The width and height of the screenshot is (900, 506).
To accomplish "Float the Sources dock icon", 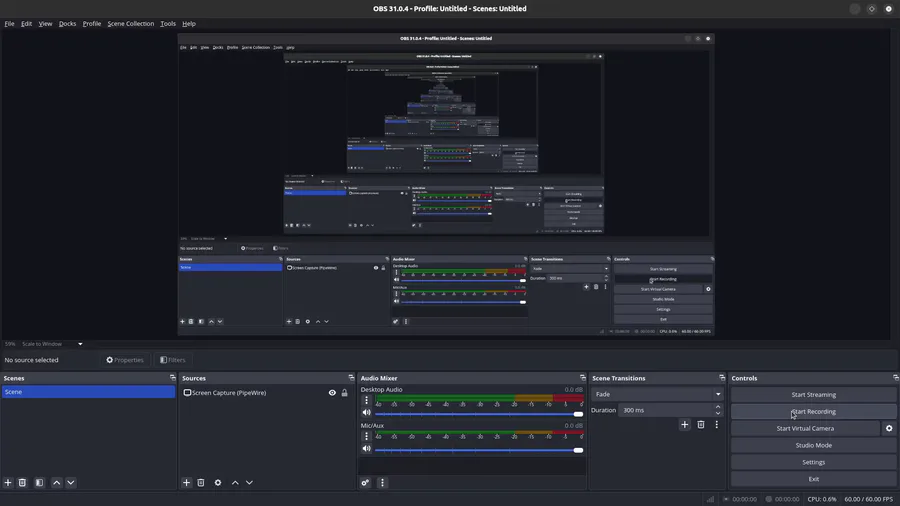I will coord(351,377).
